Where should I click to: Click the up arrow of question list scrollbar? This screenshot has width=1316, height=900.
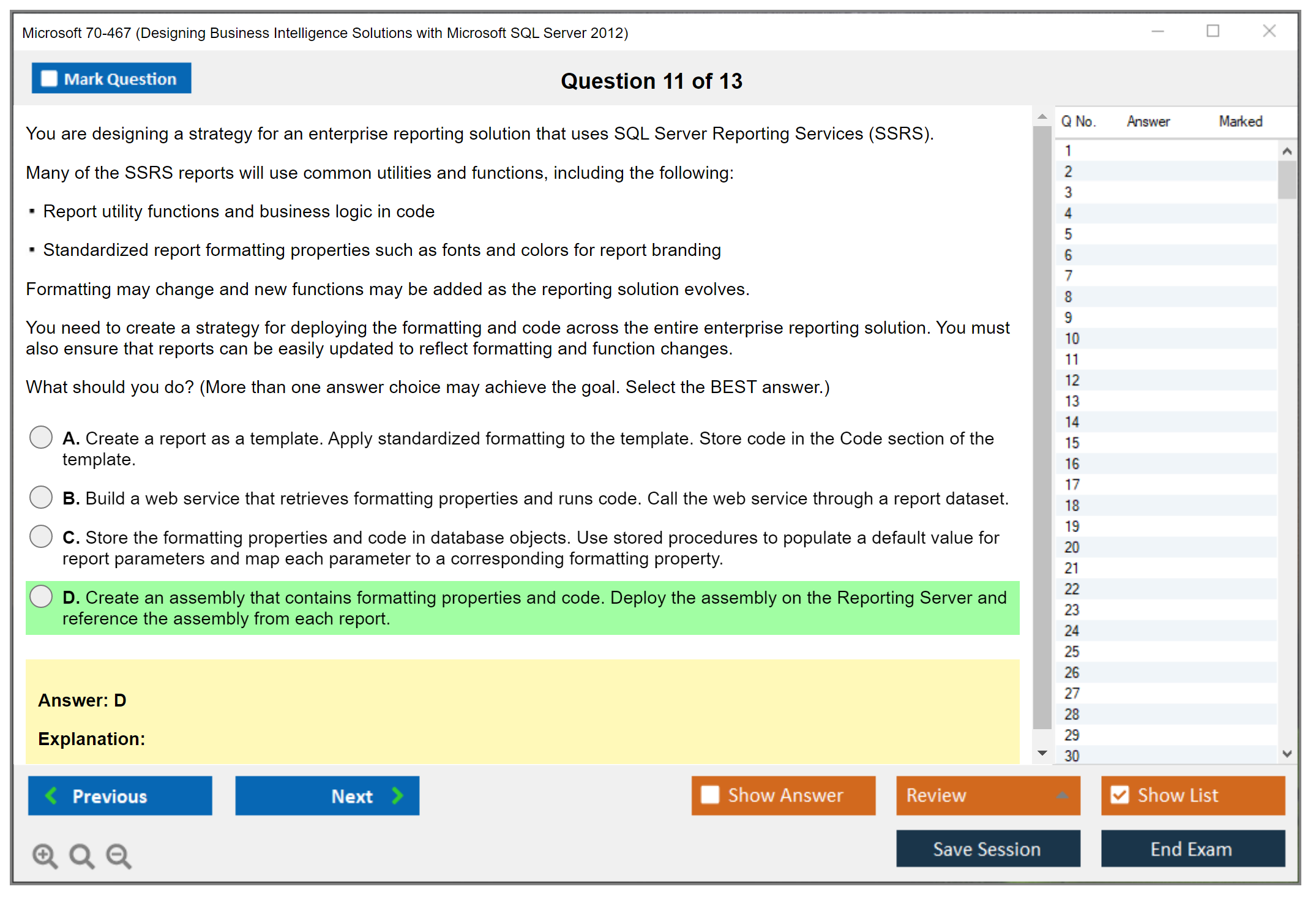[x=1287, y=150]
